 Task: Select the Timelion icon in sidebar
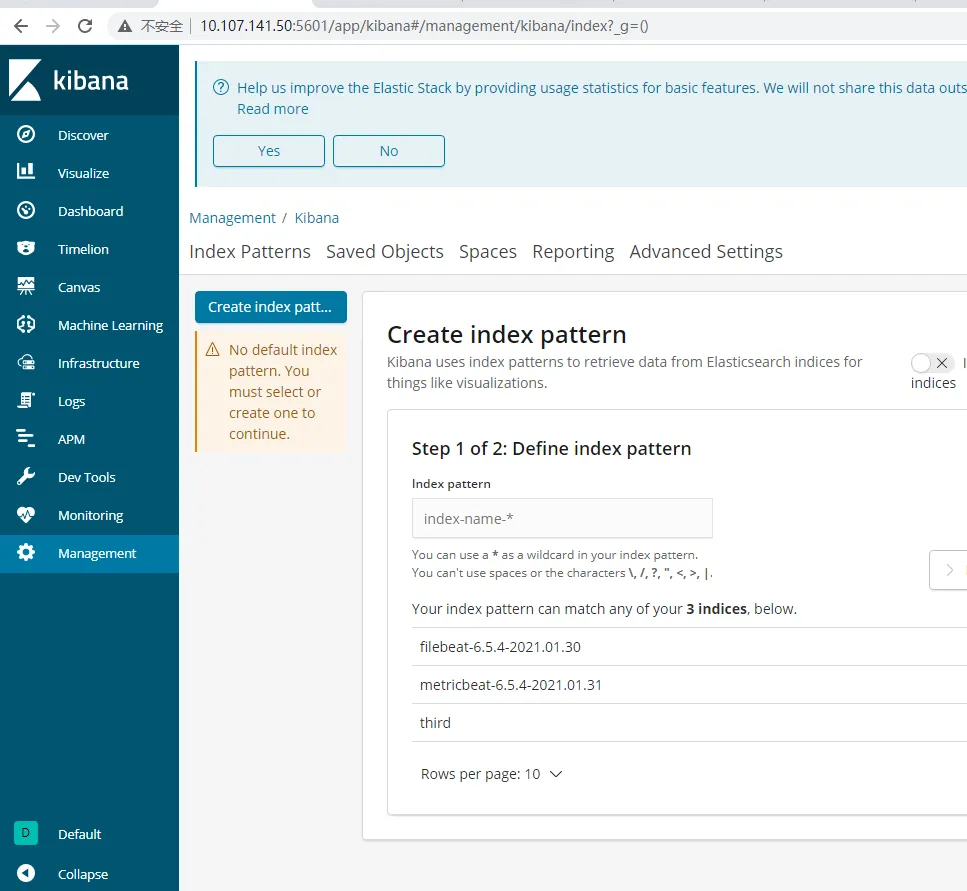[26, 249]
